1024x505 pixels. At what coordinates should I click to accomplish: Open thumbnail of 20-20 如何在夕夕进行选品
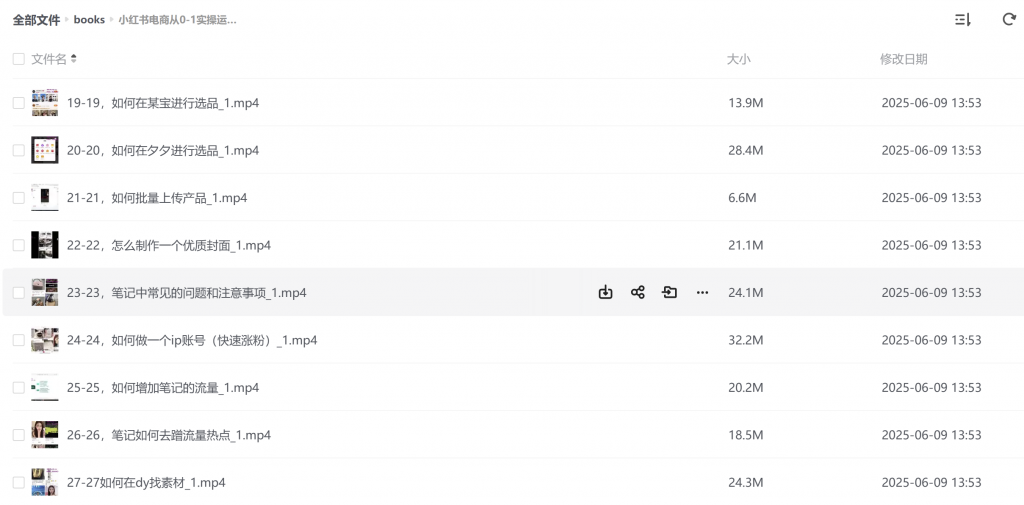[44, 150]
